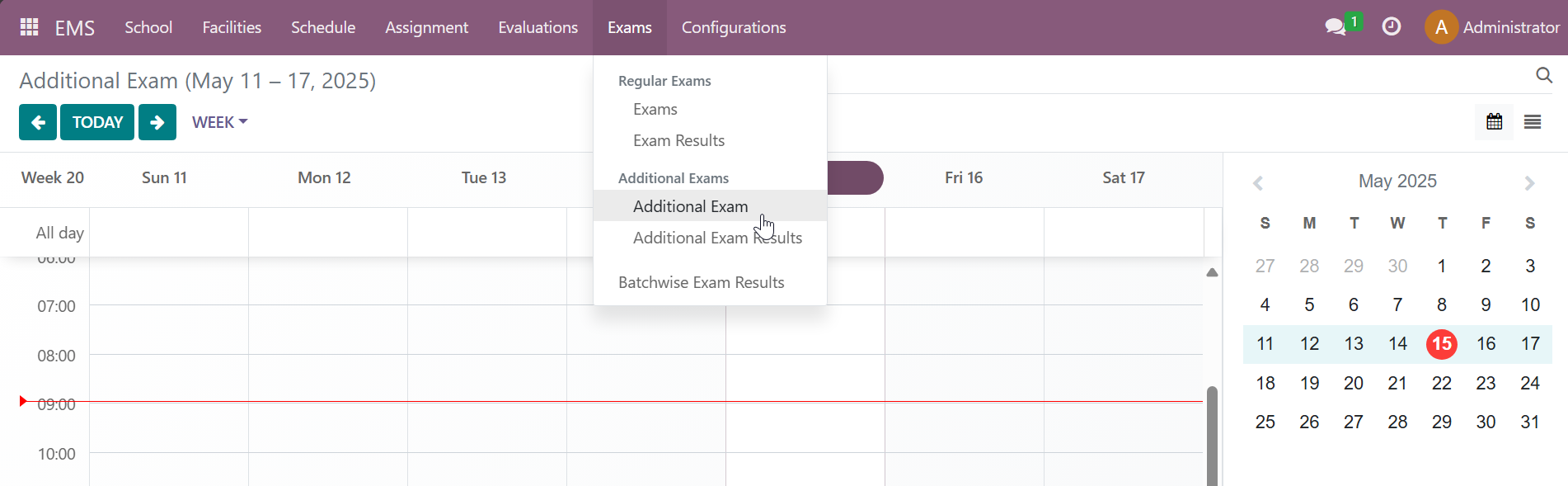Select day 22 in mini calendar
The width and height of the screenshot is (1568, 486).
coord(1441,383)
